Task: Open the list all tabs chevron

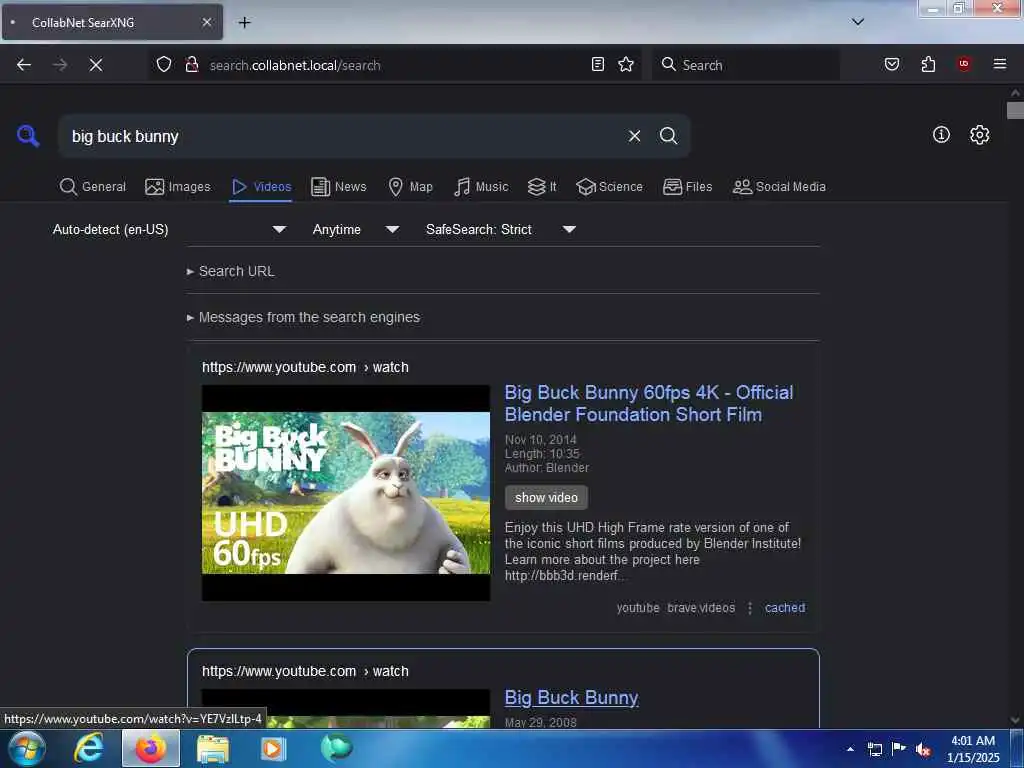Action: point(857,22)
